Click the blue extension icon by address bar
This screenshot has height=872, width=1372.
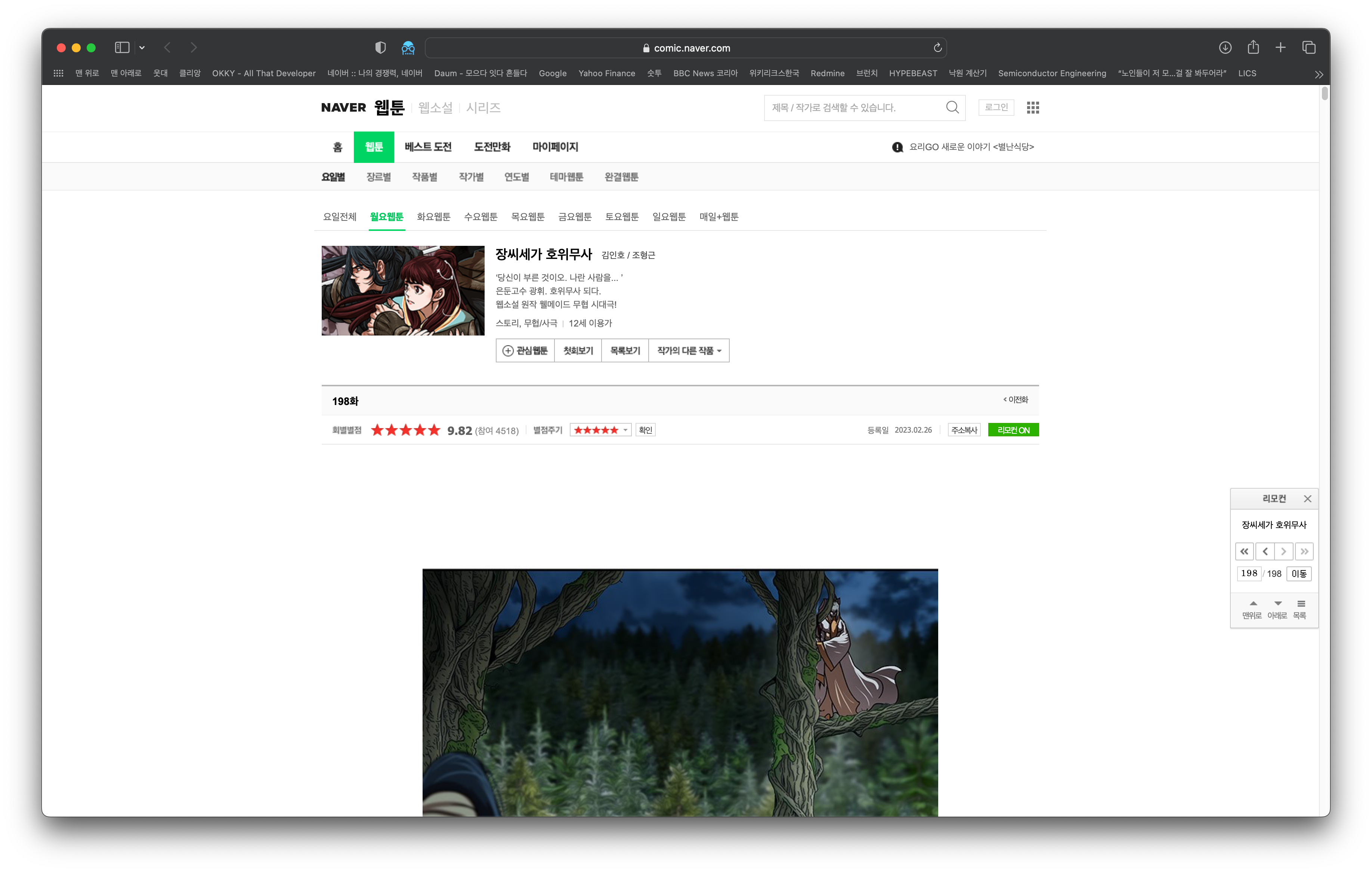408,48
